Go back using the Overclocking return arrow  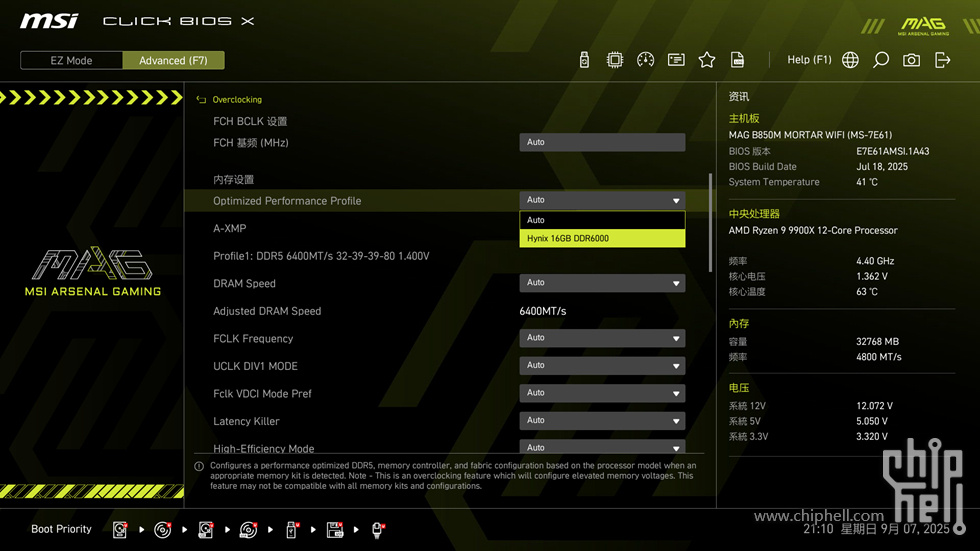point(201,99)
